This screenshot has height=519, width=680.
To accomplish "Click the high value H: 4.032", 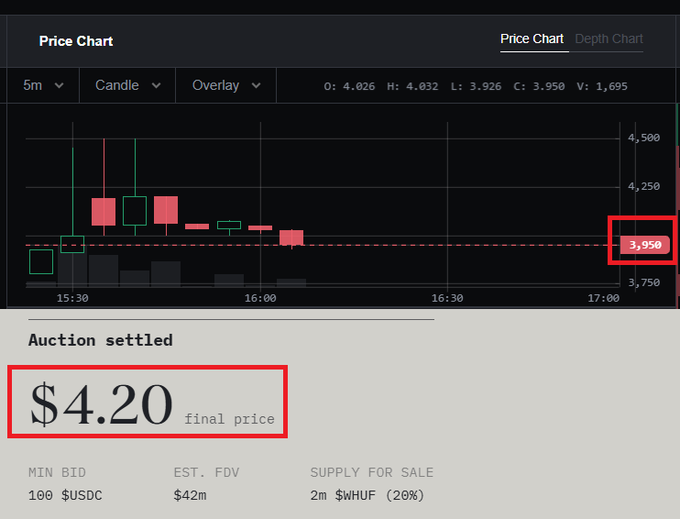I will click(412, 86).
